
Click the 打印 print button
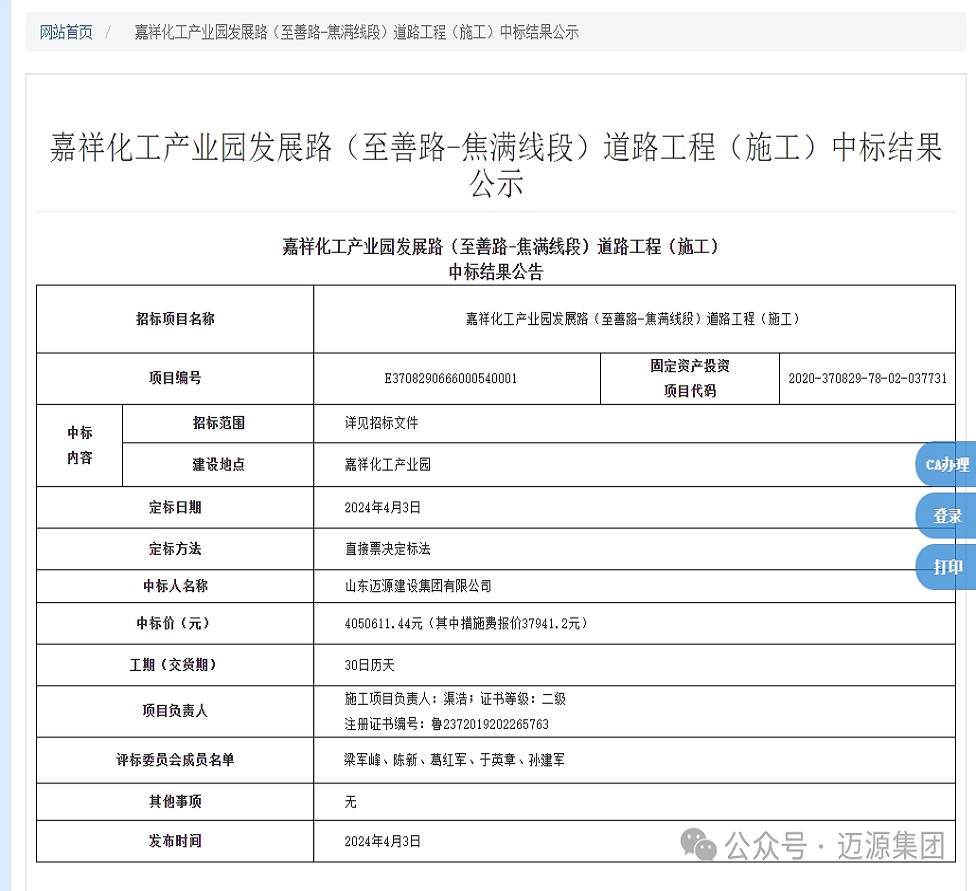946,567
